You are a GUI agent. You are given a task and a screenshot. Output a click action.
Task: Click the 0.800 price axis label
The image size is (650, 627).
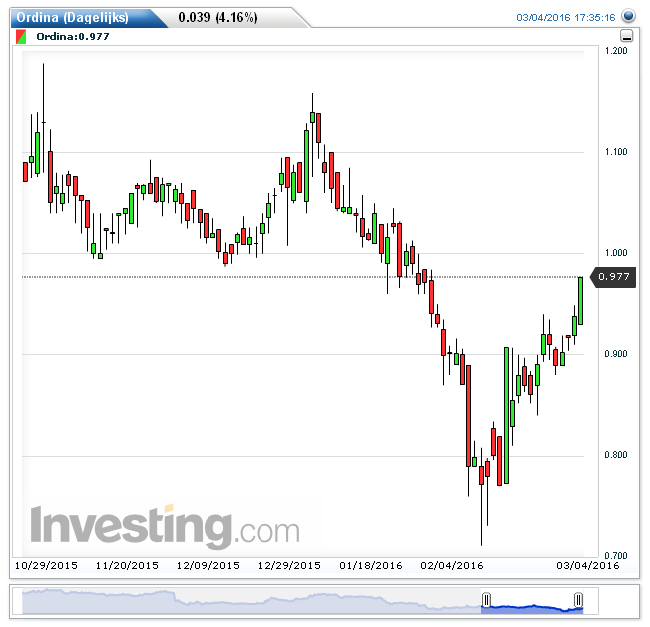(x=616, y=455)
